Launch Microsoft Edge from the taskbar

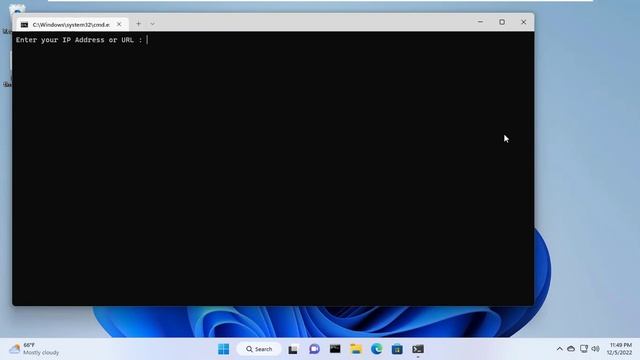(x=377, y=349)
